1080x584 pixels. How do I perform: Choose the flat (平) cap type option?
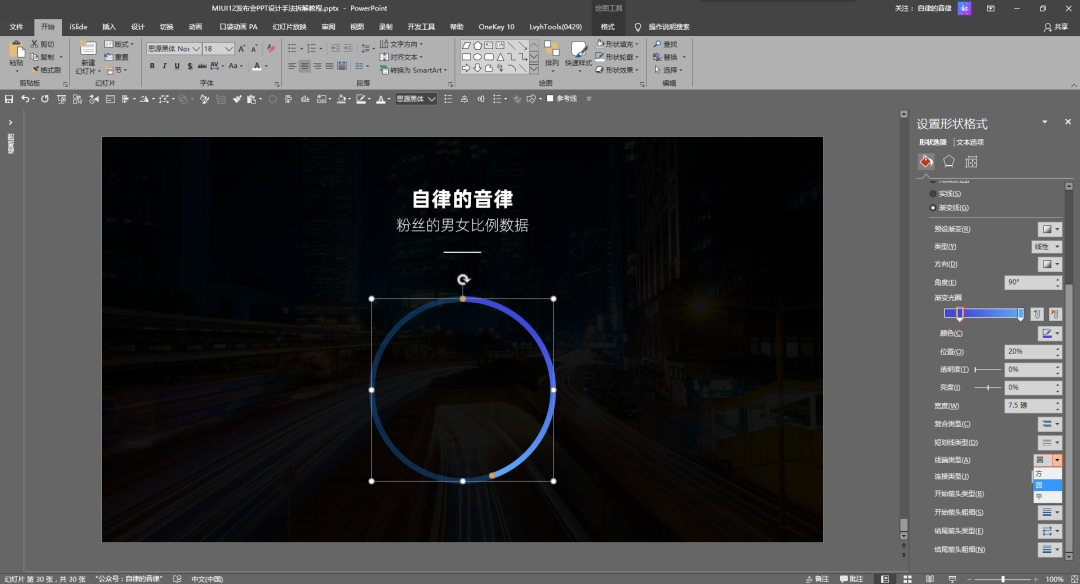click(x=1040, y=496)
